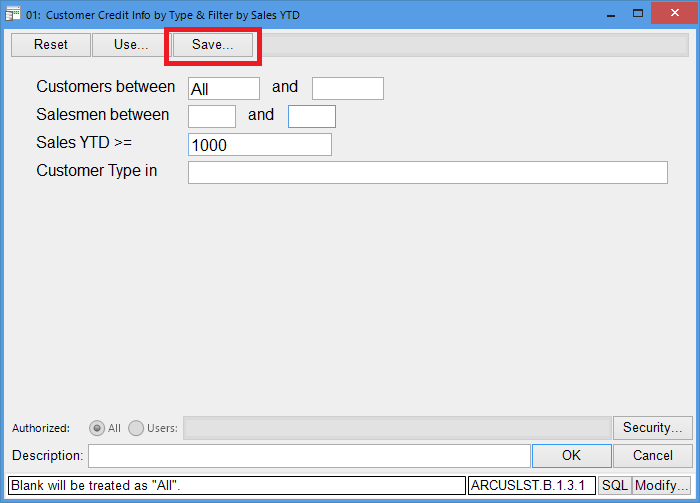Focus the ending Customers range field
Image resolution: width=700 pixels, height=503 pixels.
click(347, 89)
